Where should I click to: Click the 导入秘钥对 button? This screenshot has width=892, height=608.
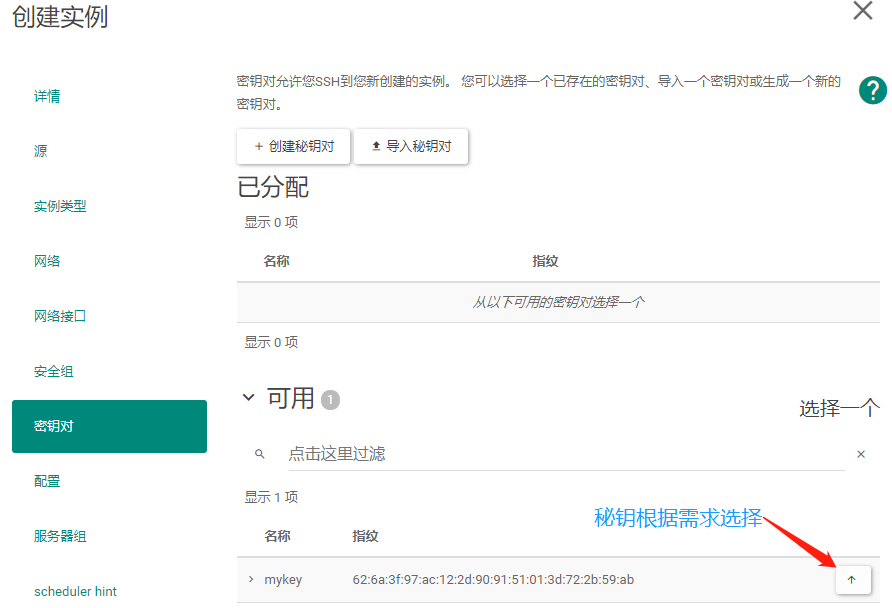pos(411,146)
